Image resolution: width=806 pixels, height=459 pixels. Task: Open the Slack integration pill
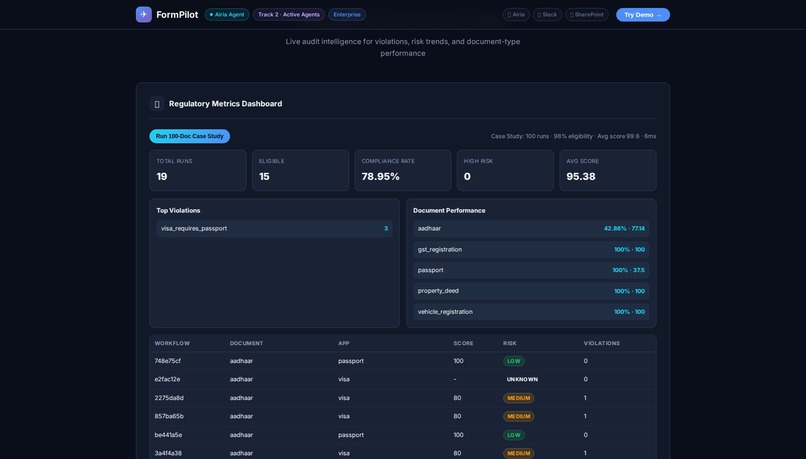[547, 15]
